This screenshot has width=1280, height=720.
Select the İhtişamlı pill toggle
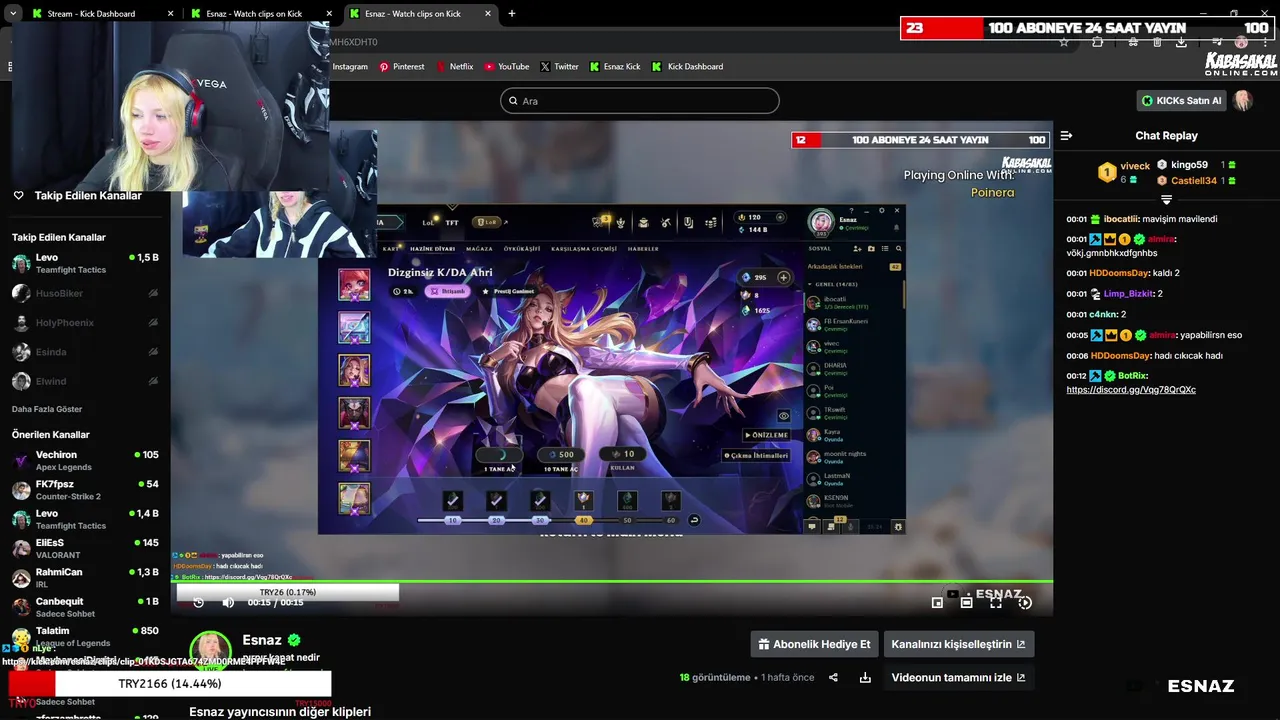(x=448, y=291)
